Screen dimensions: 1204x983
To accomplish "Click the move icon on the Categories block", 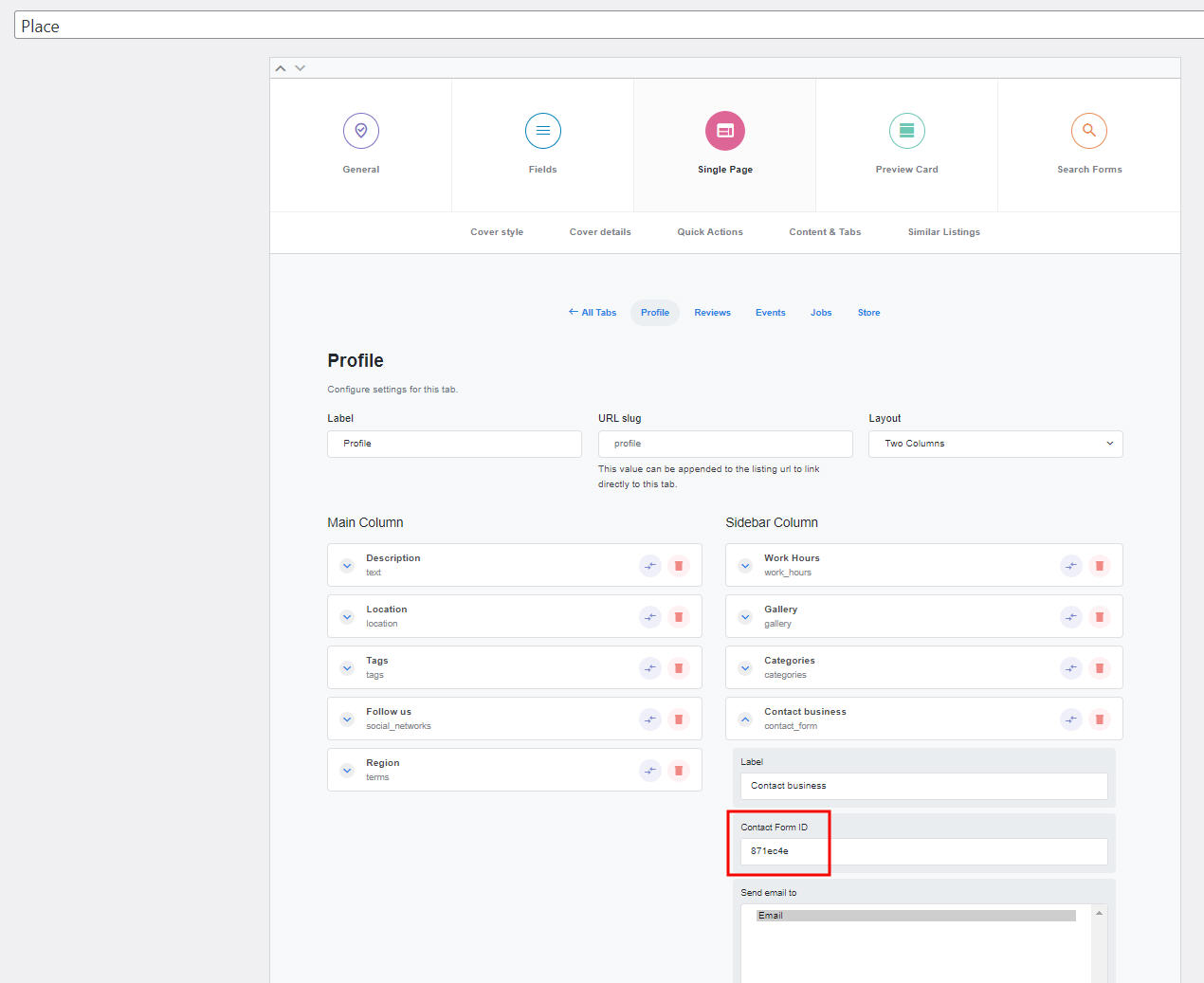I will tap(1071, 668).
